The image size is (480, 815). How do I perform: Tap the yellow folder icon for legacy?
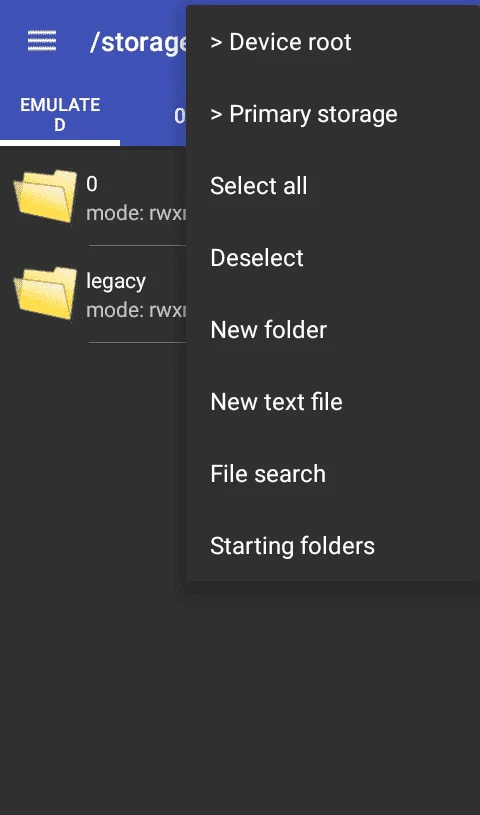click(x=45, y=293)
